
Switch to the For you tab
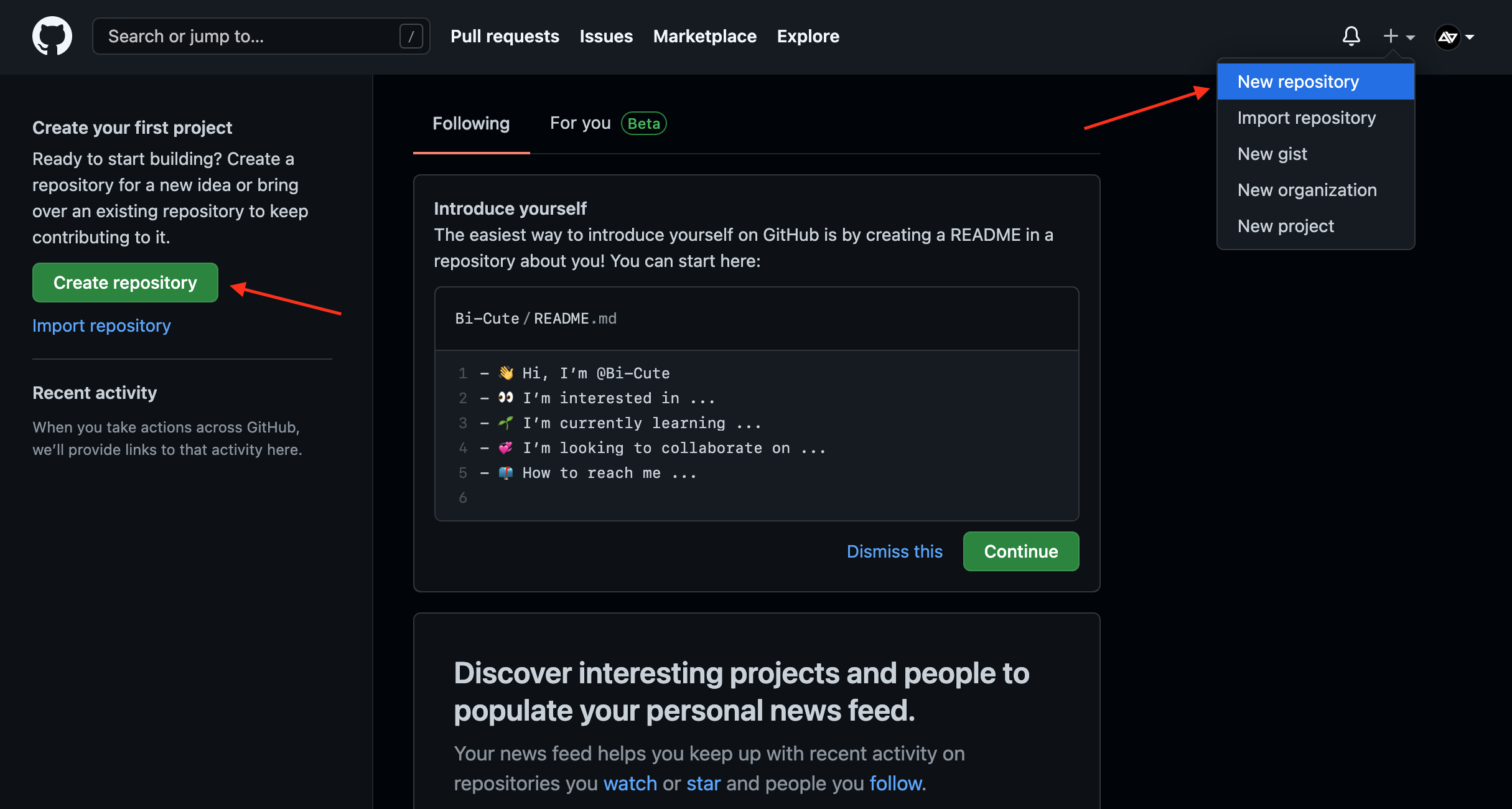(580, 123)
